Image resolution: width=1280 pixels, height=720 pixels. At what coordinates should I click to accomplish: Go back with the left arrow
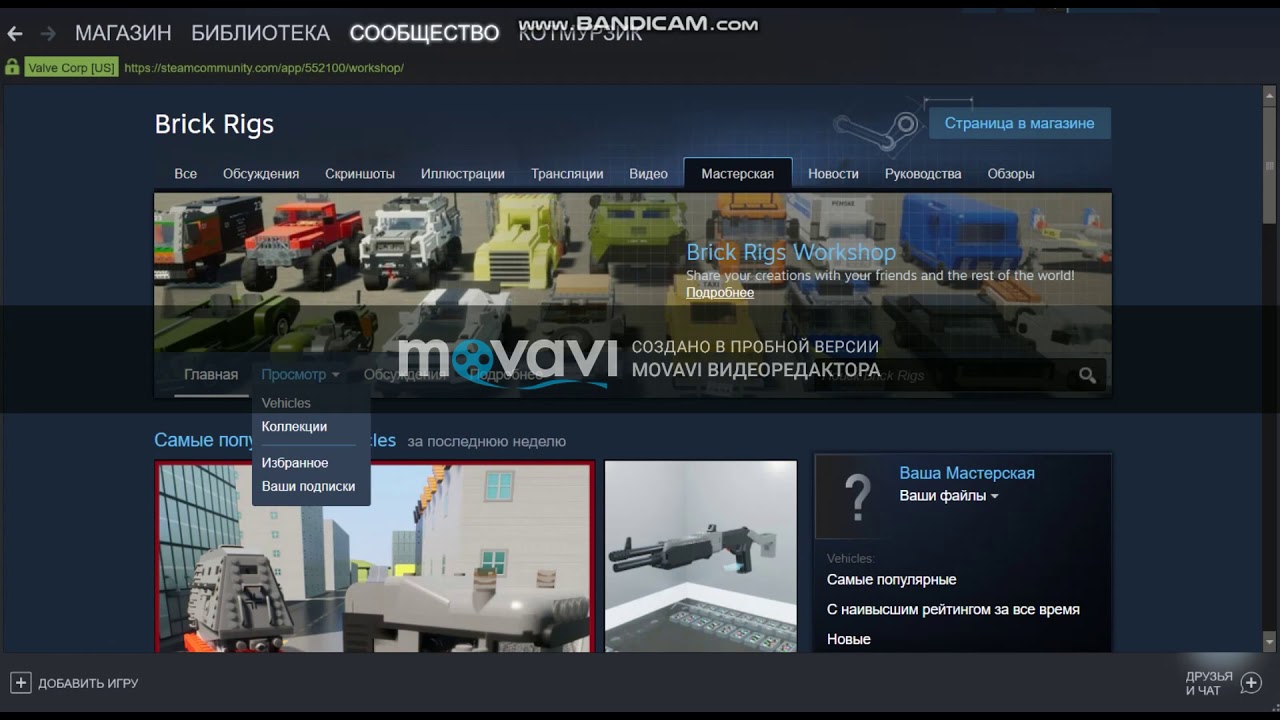(15, 33)
